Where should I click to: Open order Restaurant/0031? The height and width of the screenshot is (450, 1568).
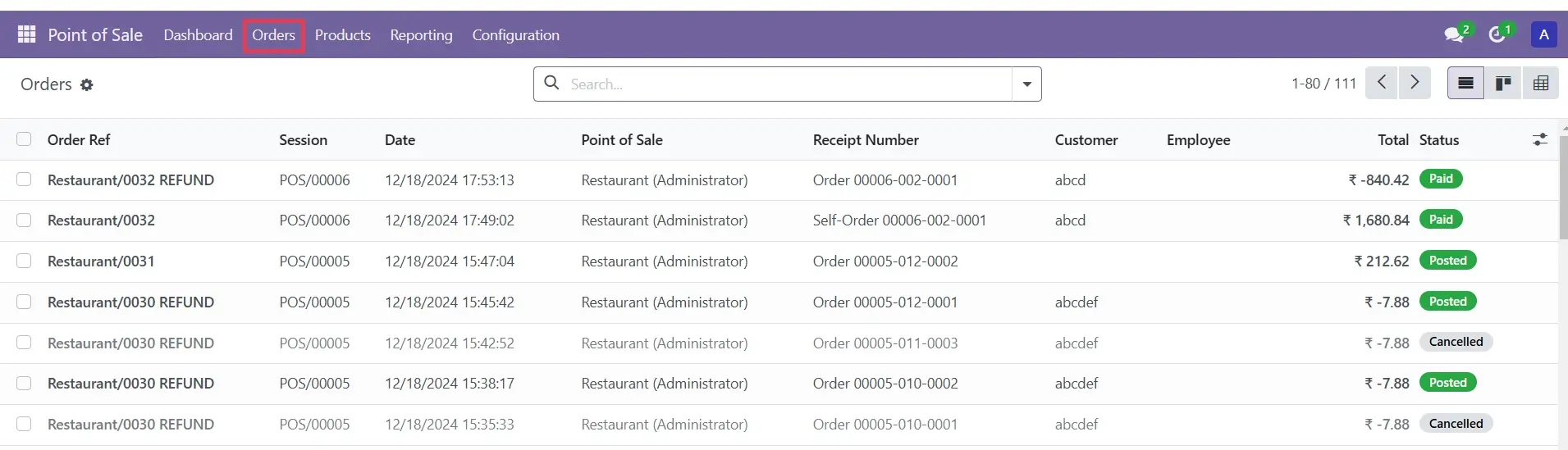click(x=101, y=261)
